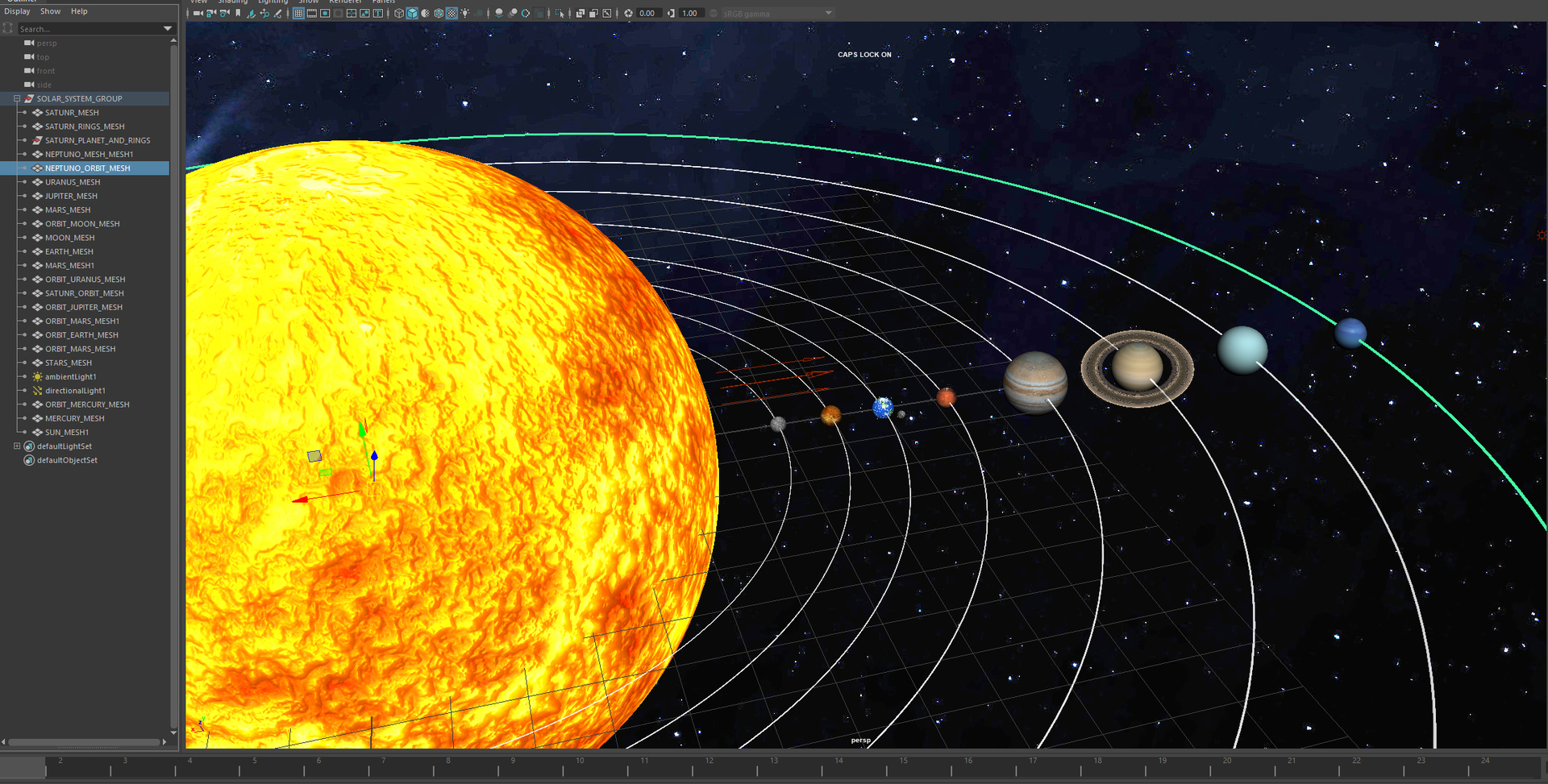Toggle the use all lights icon
The image size is (1548, 784).
click(465, 13)
